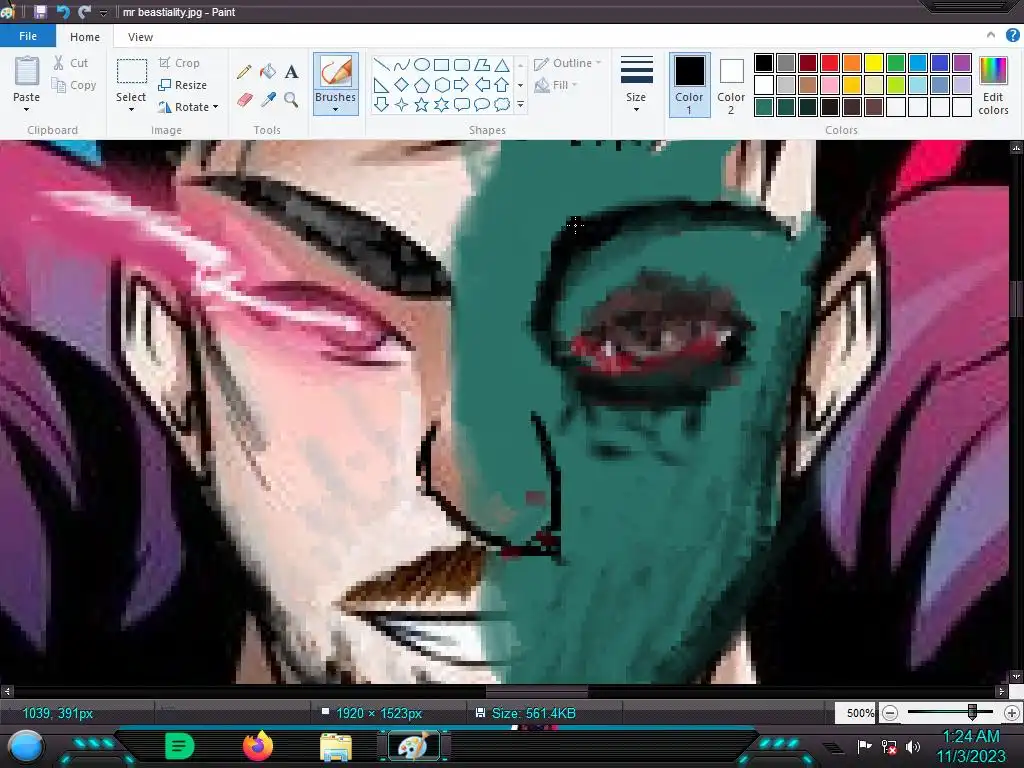Set Color 2 as active

click(731, 86)
